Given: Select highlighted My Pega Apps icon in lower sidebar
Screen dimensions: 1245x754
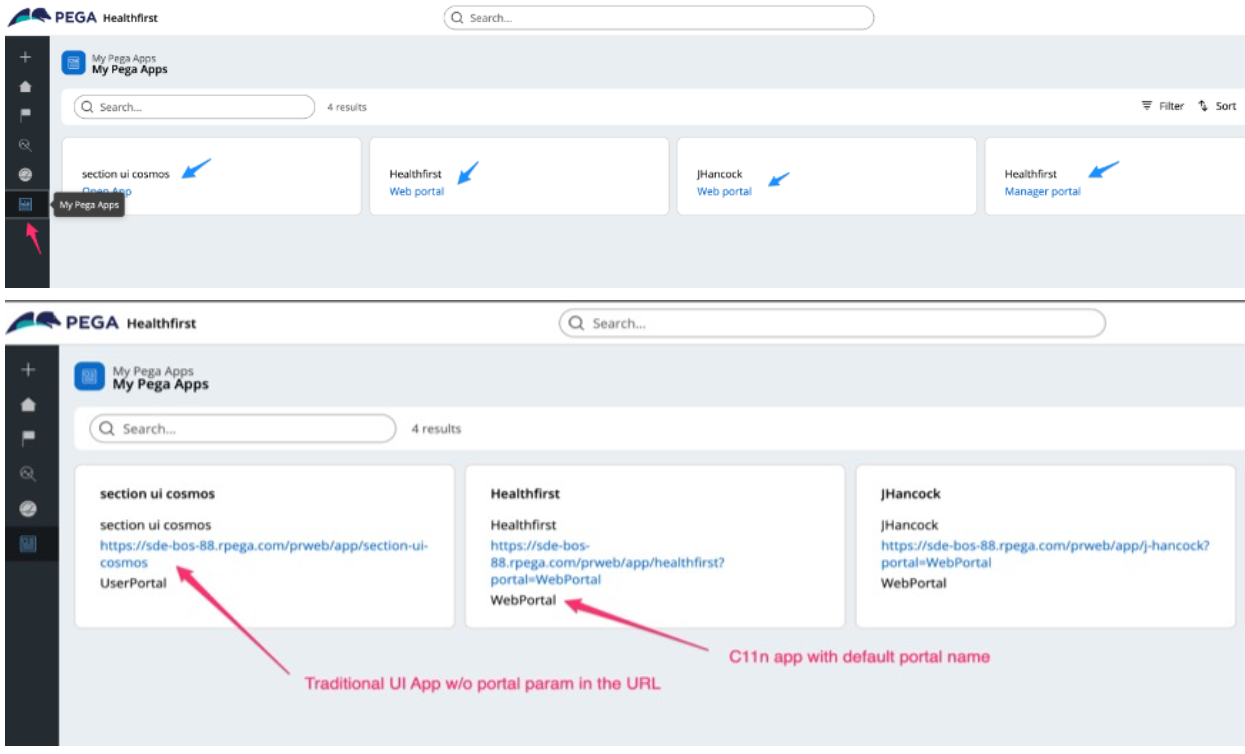Looking at the screenshot, I should click(28, 544).
